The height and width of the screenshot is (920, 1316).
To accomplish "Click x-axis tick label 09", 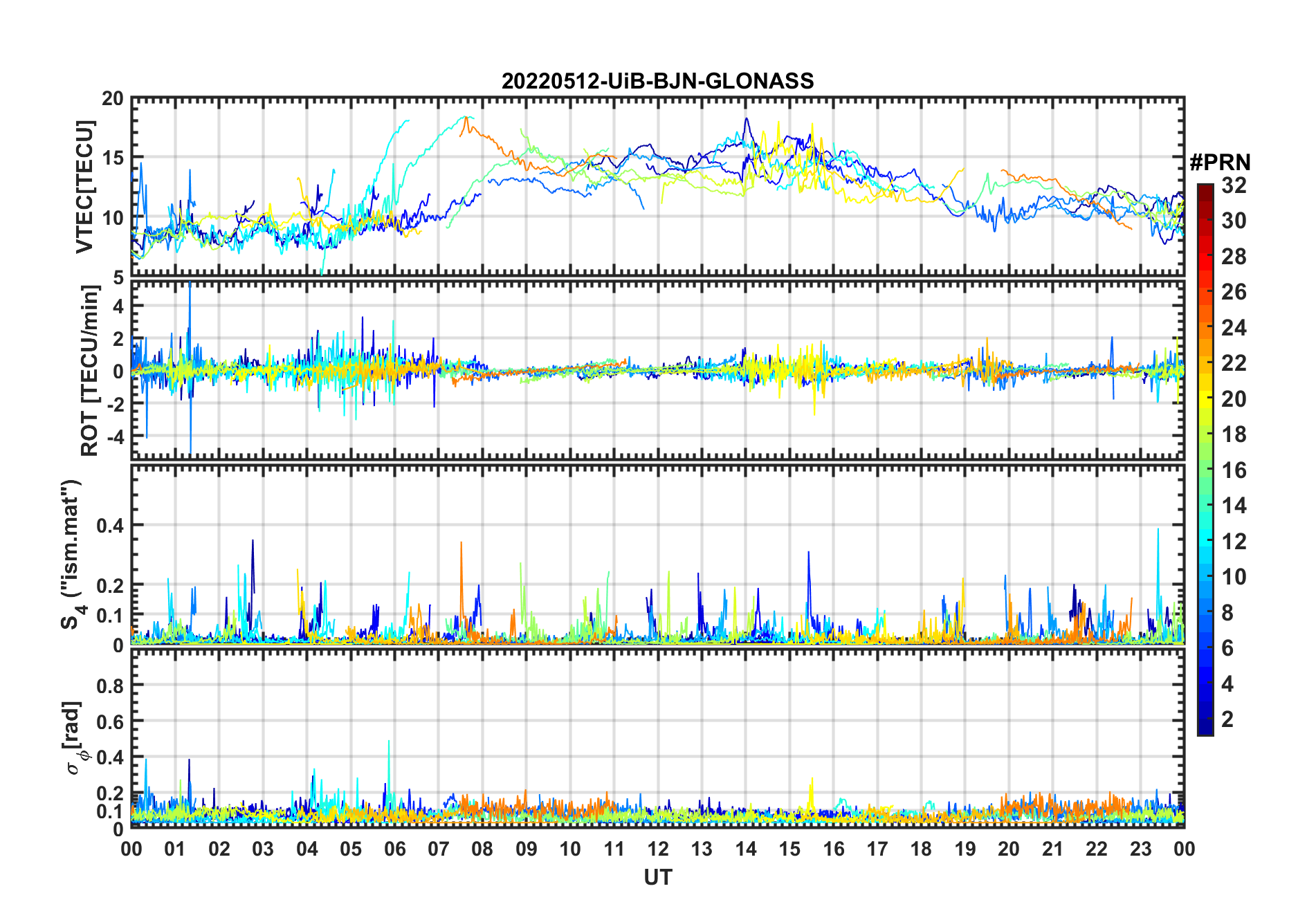I will point(527,849).
